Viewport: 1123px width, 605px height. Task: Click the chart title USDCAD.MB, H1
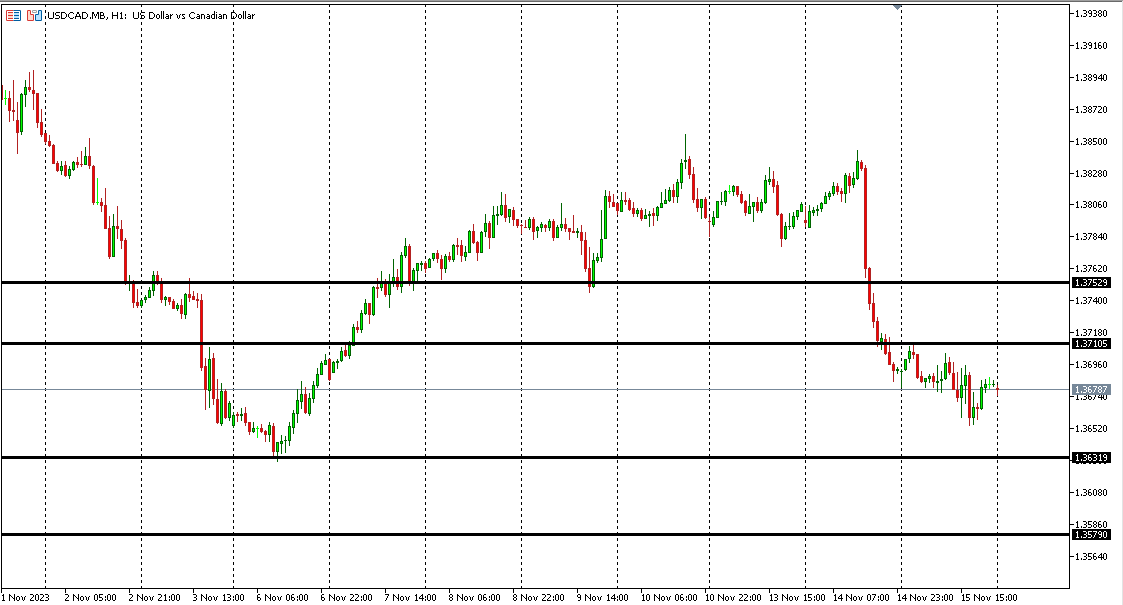(x=87, y=15)
